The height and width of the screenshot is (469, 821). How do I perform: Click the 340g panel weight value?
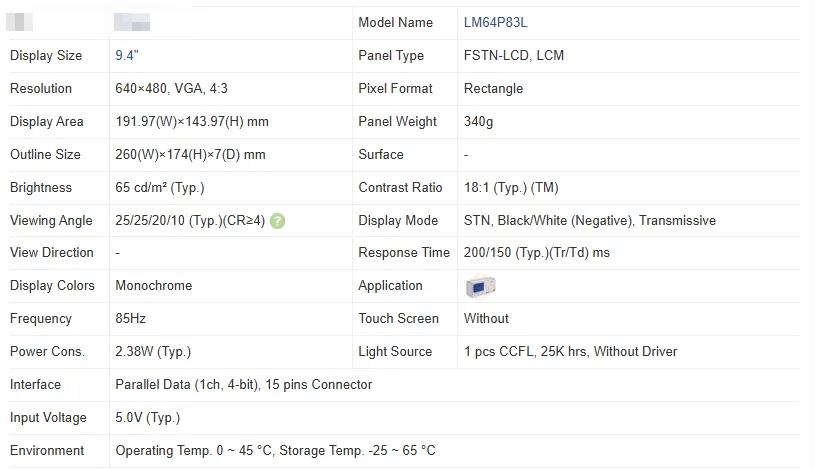coord(478,122)
